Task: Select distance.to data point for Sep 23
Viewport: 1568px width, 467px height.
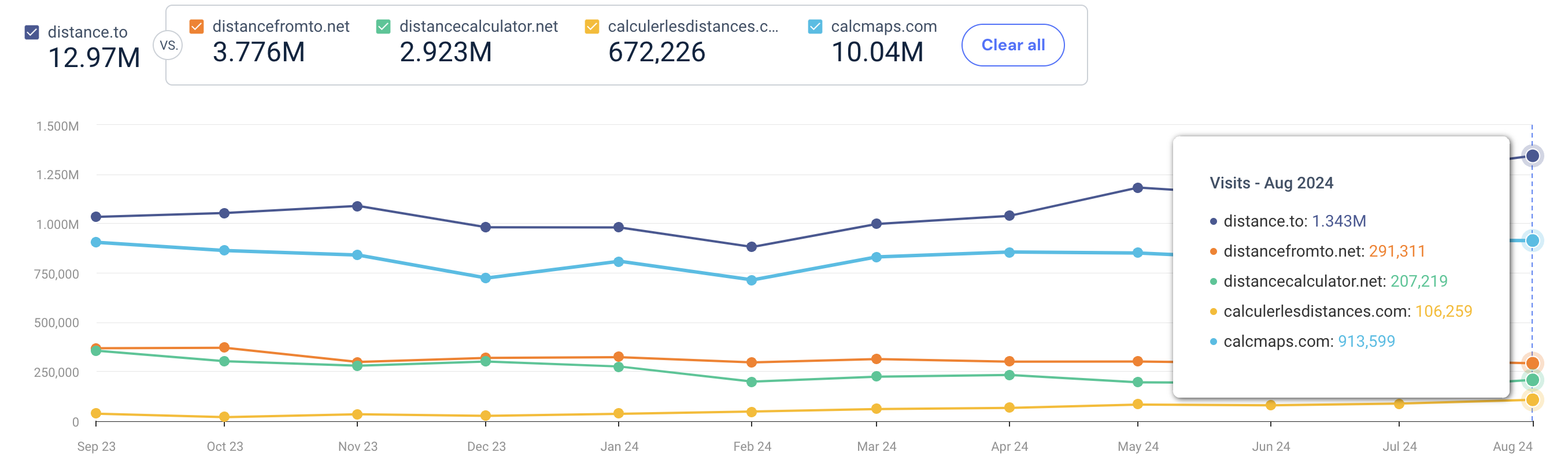Action: pyautogui.click(x=96, y=217)
